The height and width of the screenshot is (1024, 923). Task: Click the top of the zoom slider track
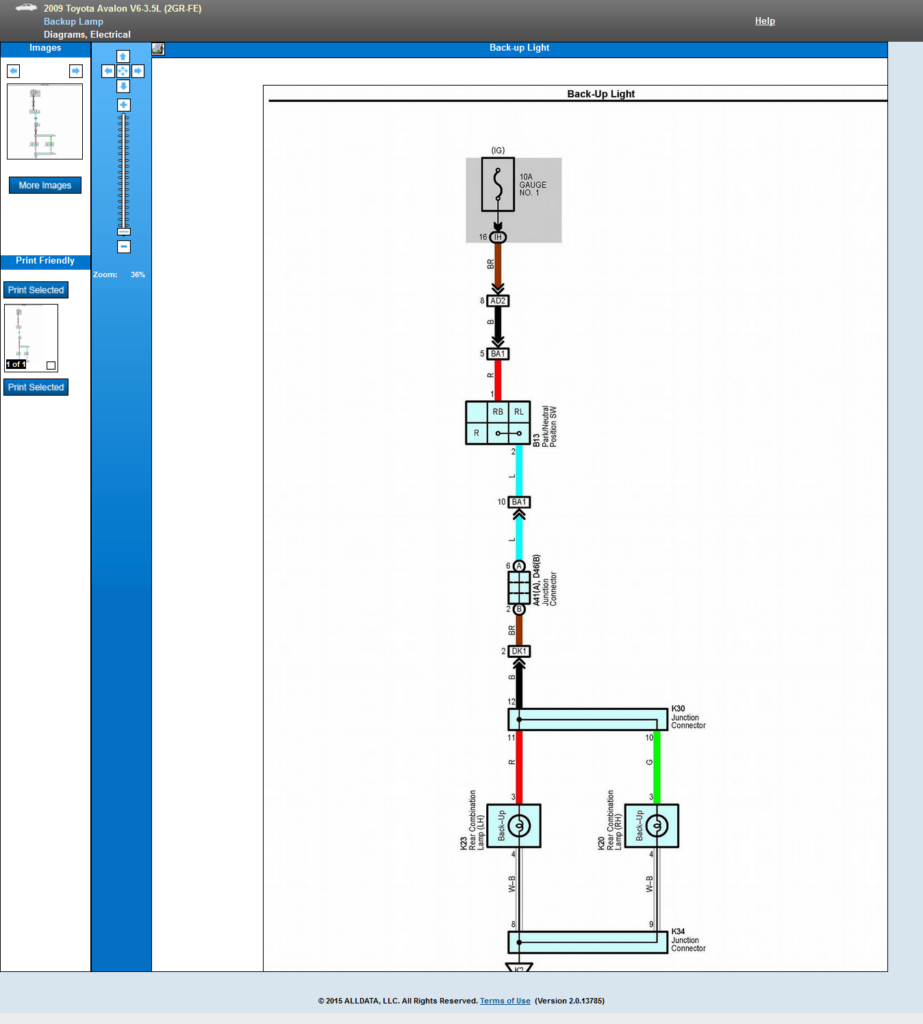coord(123,116)
